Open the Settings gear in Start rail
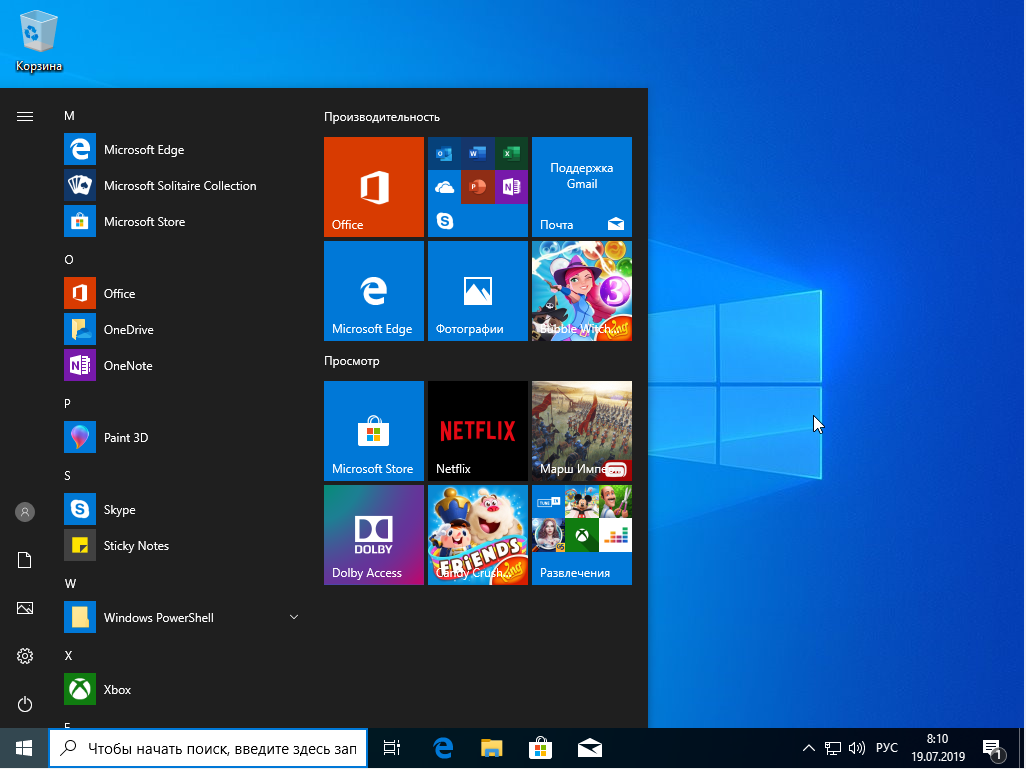This screenshot has width=1026, height=769. tap(25, 656)
